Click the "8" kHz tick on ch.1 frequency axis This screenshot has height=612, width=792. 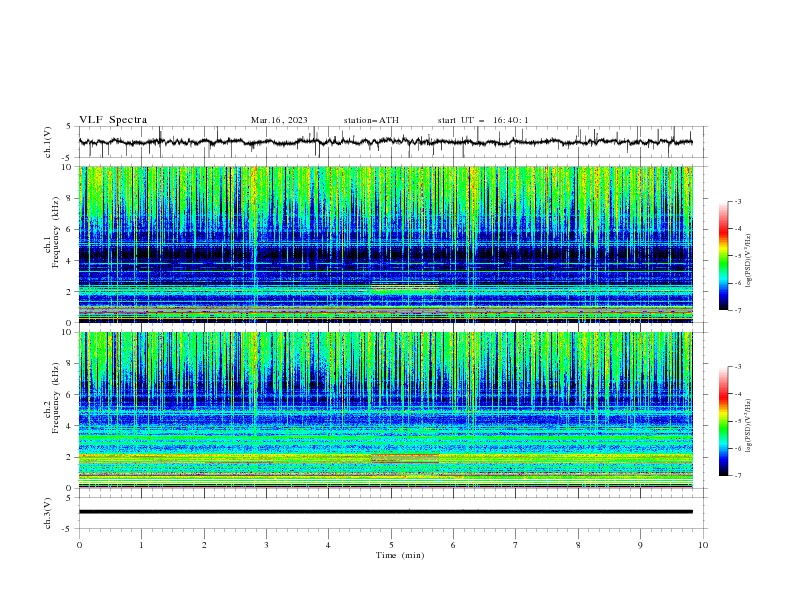[70, 198]
